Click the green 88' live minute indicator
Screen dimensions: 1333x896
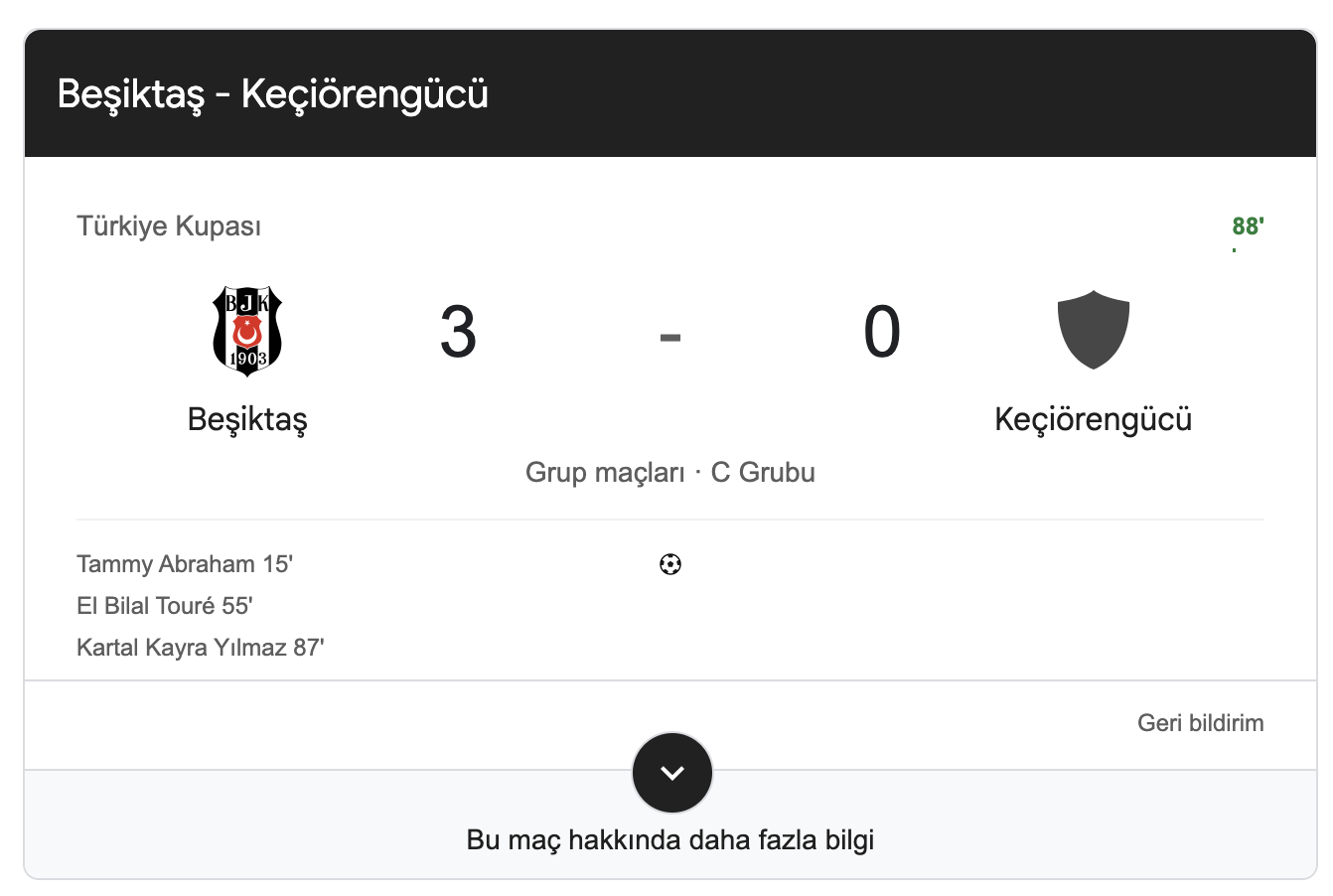(x=1248, y=225)
